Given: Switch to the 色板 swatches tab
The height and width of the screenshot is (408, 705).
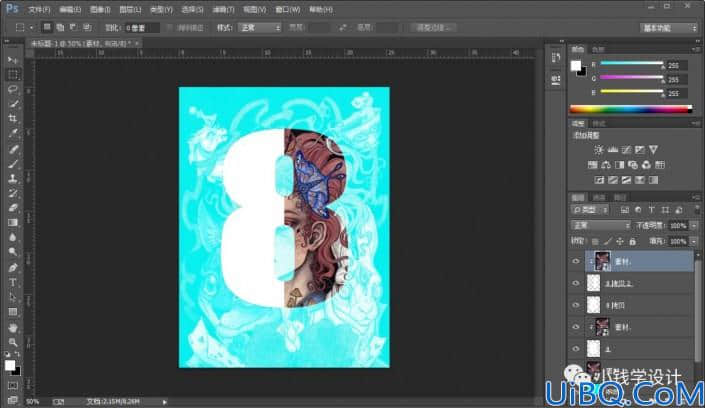Looking at the screenshot, I should point(598,49).
